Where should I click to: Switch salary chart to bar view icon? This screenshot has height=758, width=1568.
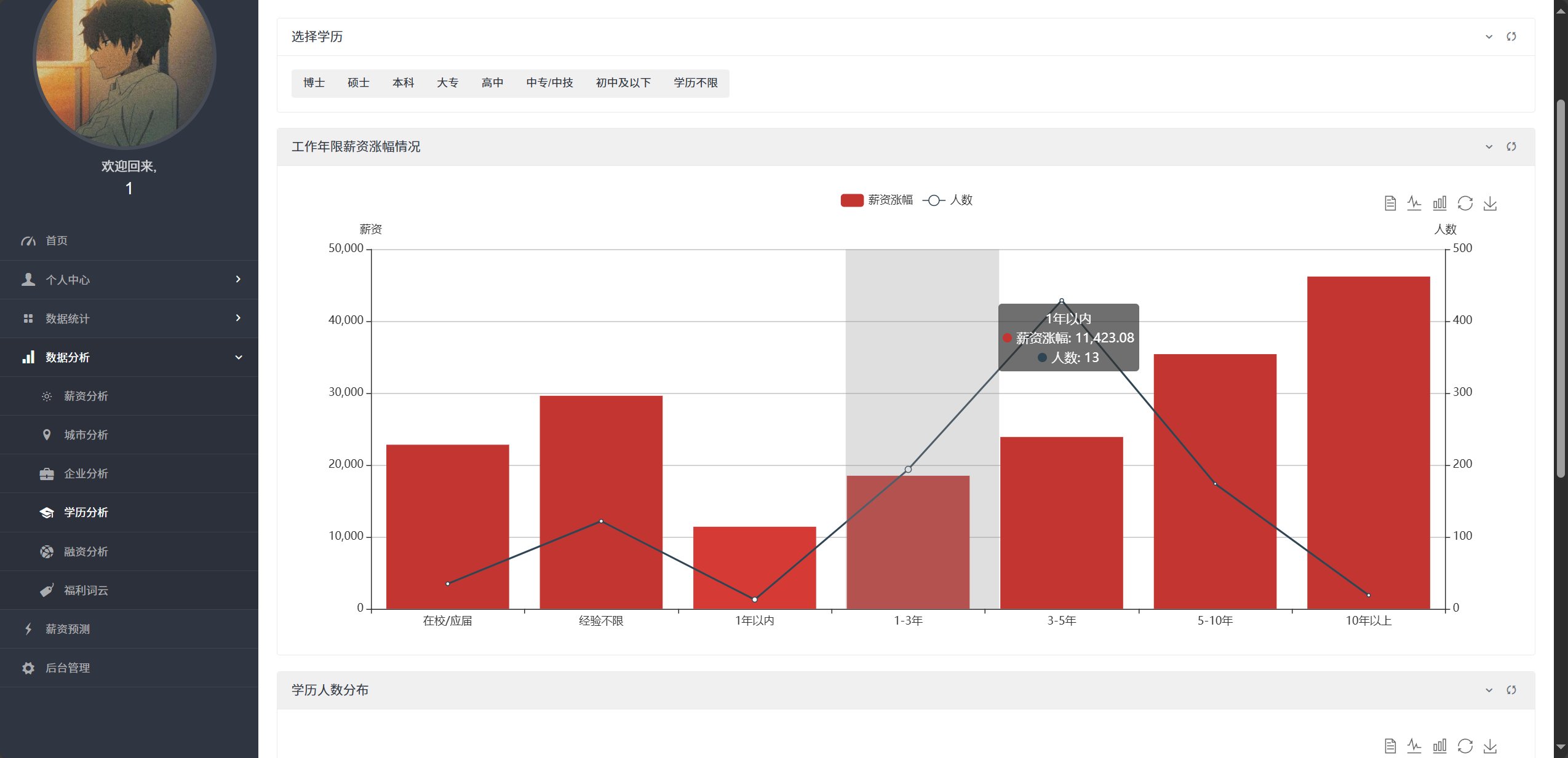1439,203
